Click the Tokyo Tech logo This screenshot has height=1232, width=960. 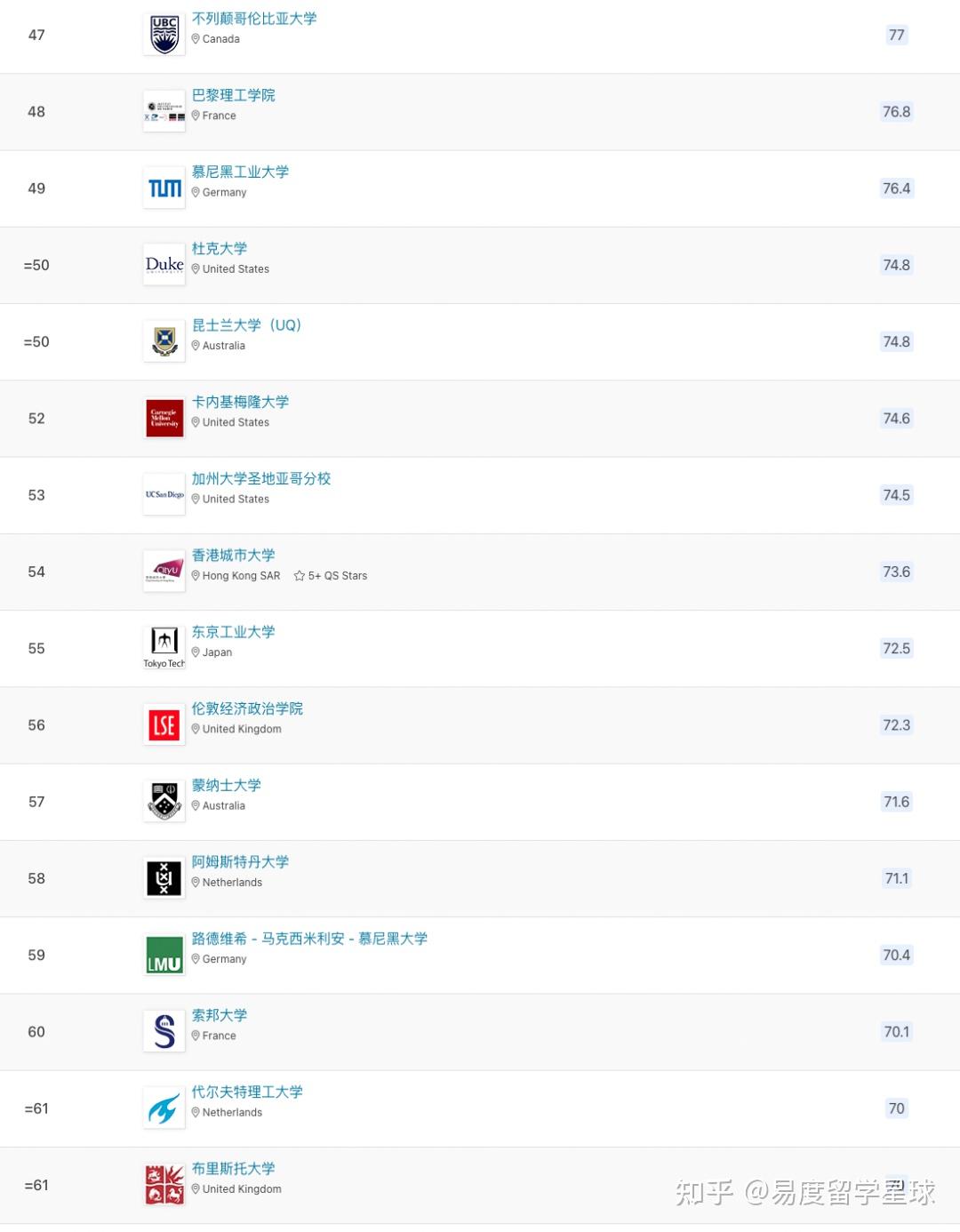[164, 647]
